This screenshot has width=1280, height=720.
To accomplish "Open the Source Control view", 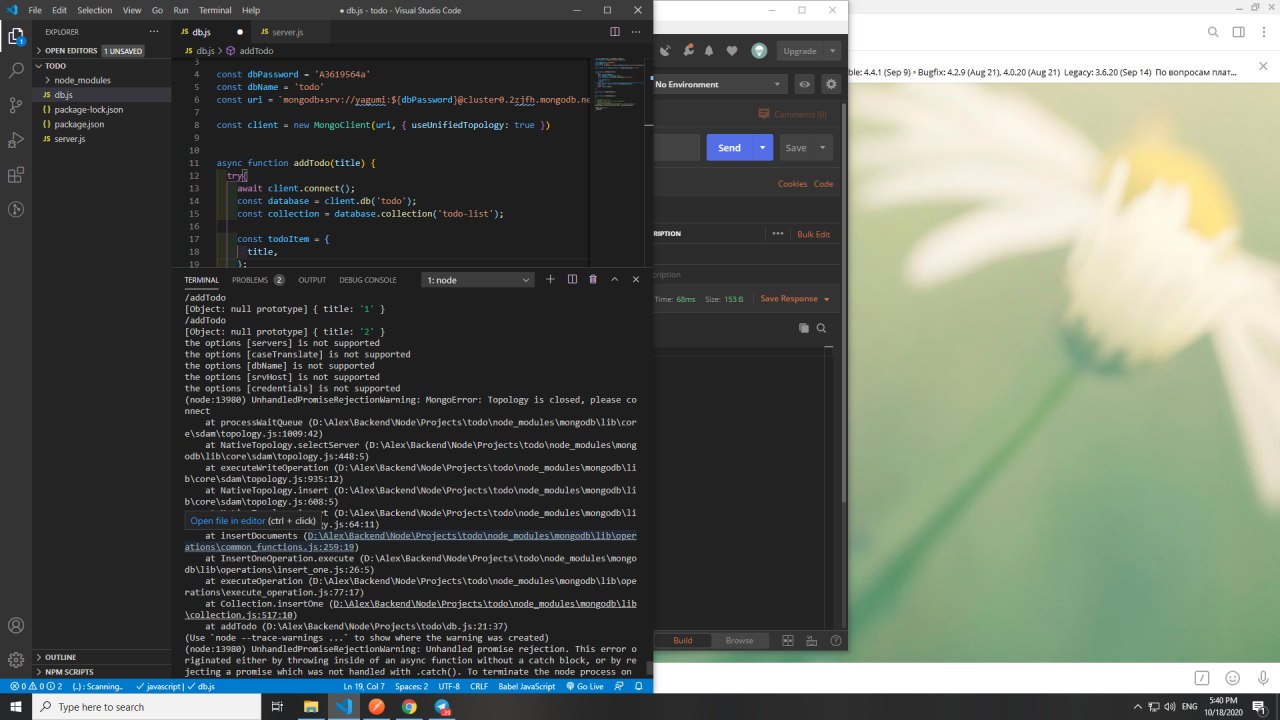I will click(16, 105).
